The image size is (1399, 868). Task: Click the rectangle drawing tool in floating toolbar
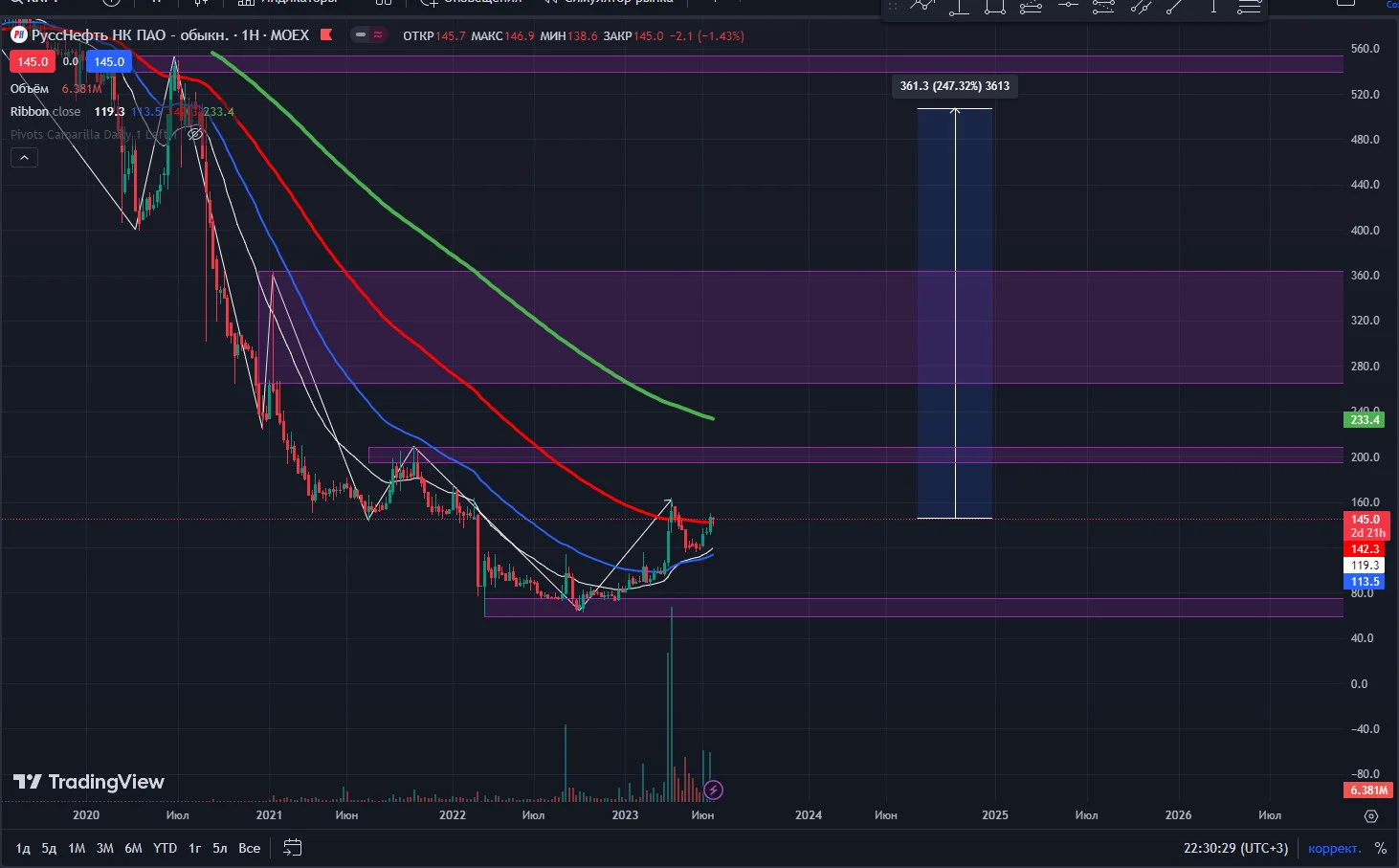(x=995, y=7)
